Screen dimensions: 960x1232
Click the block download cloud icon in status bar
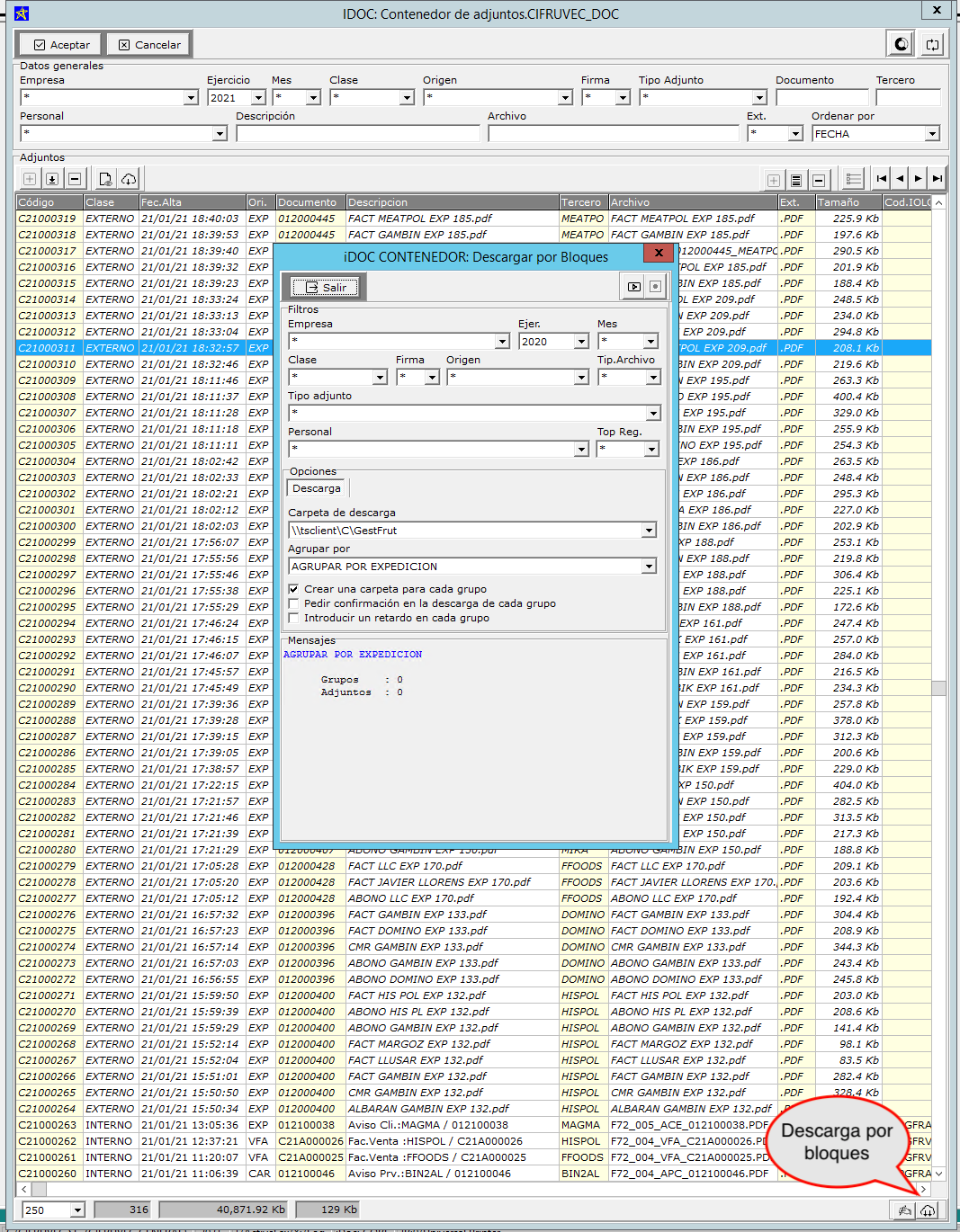[928, 1210]
